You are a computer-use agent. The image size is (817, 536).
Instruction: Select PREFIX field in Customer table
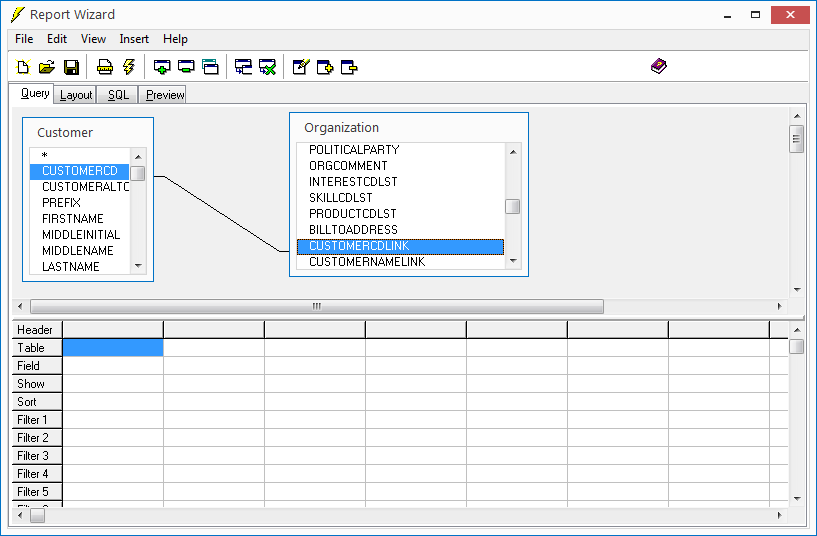[x=80, y=203]
